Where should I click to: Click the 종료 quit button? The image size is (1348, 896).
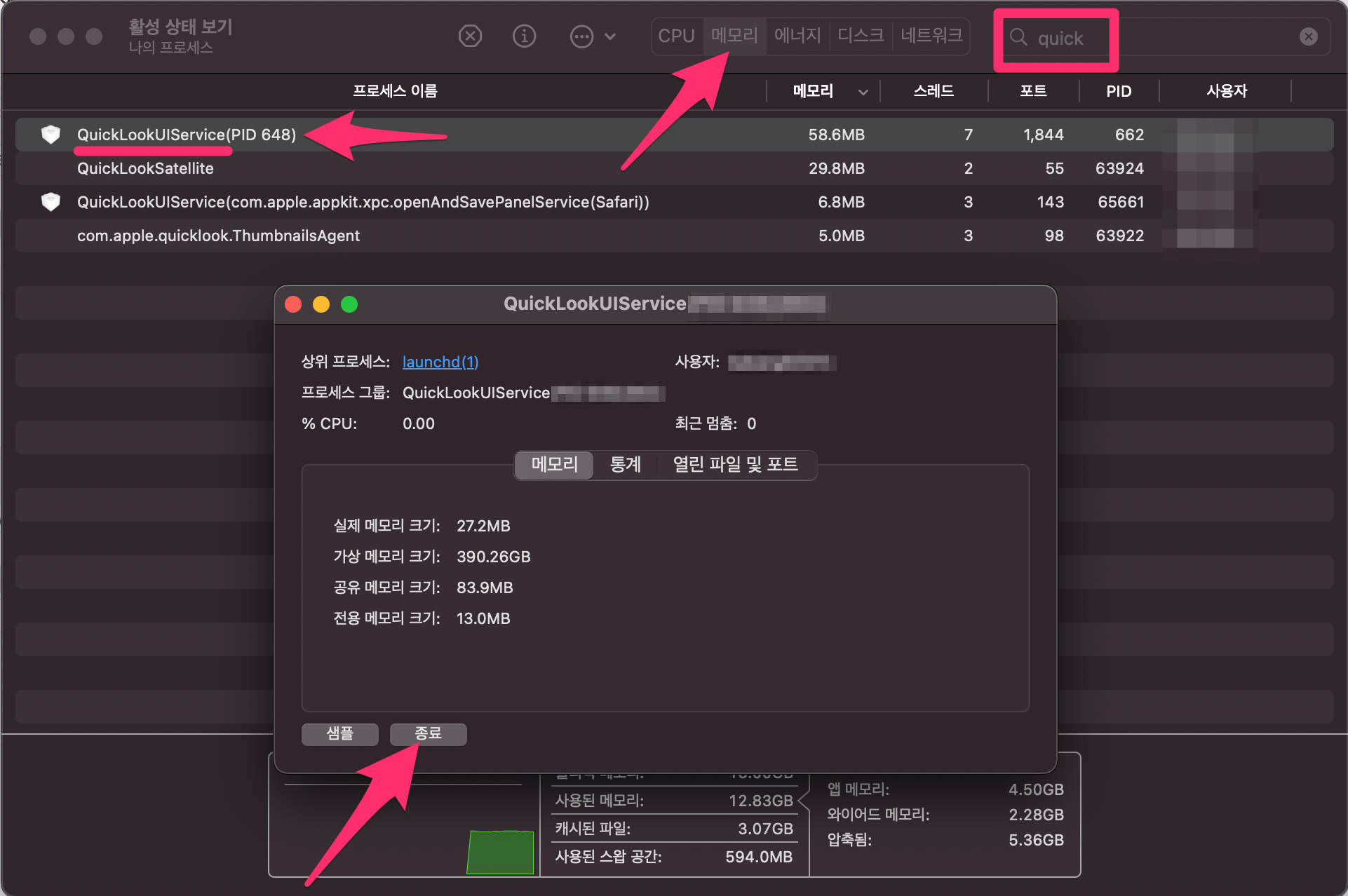coord(428,733)
